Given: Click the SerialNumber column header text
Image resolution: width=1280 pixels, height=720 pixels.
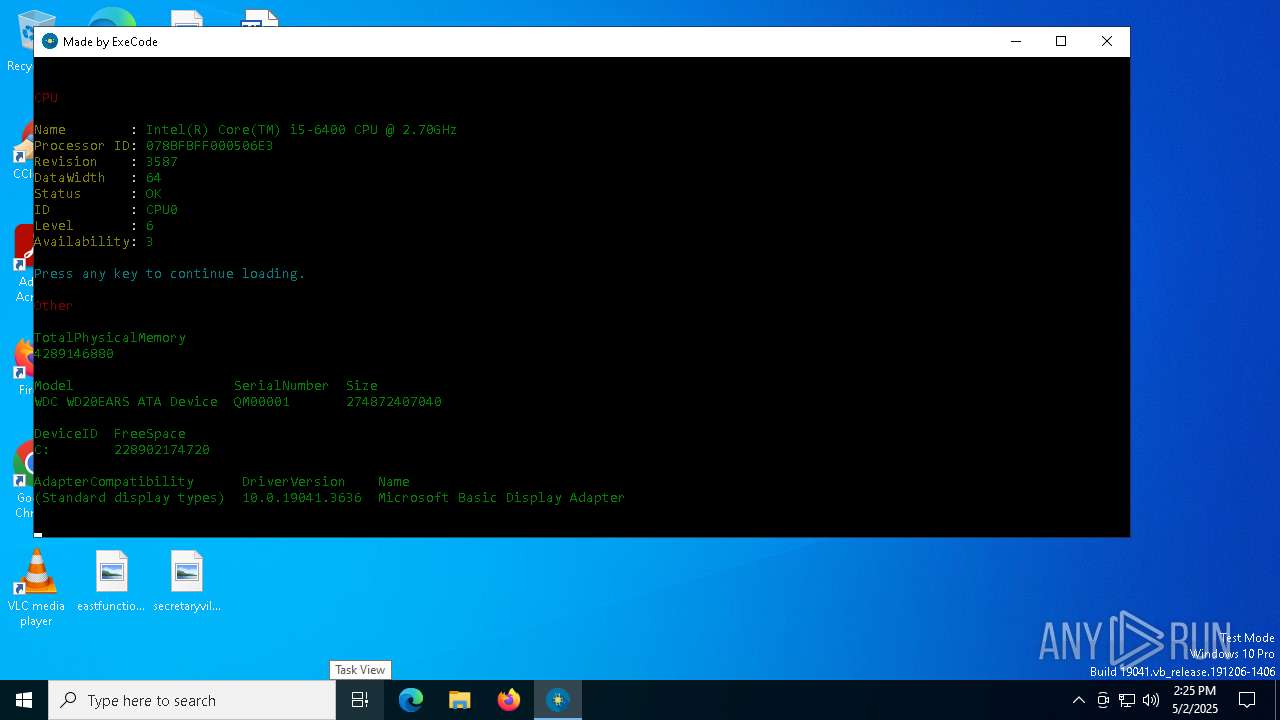Looking at the screenshot, I should pyautogui.click(x=281, y=385).
